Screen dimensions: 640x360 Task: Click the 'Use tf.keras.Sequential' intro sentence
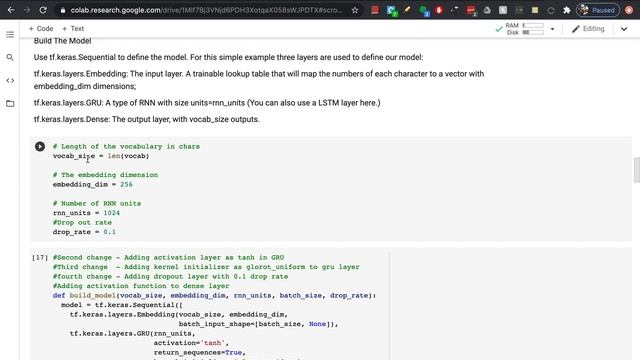pyautogui.click(x=229, y=57)
